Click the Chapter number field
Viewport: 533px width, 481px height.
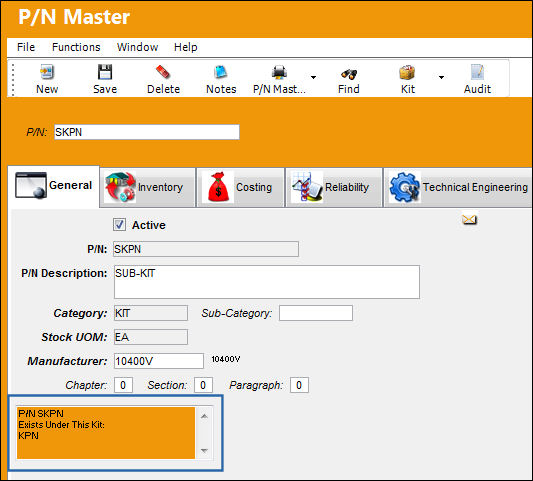[123, 385]
